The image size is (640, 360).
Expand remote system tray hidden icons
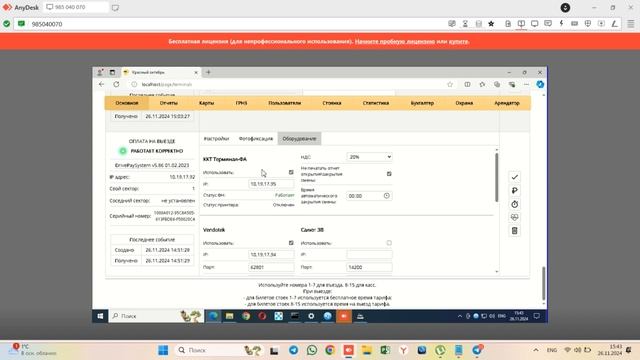pyautogui.click(x=460, y=316)
